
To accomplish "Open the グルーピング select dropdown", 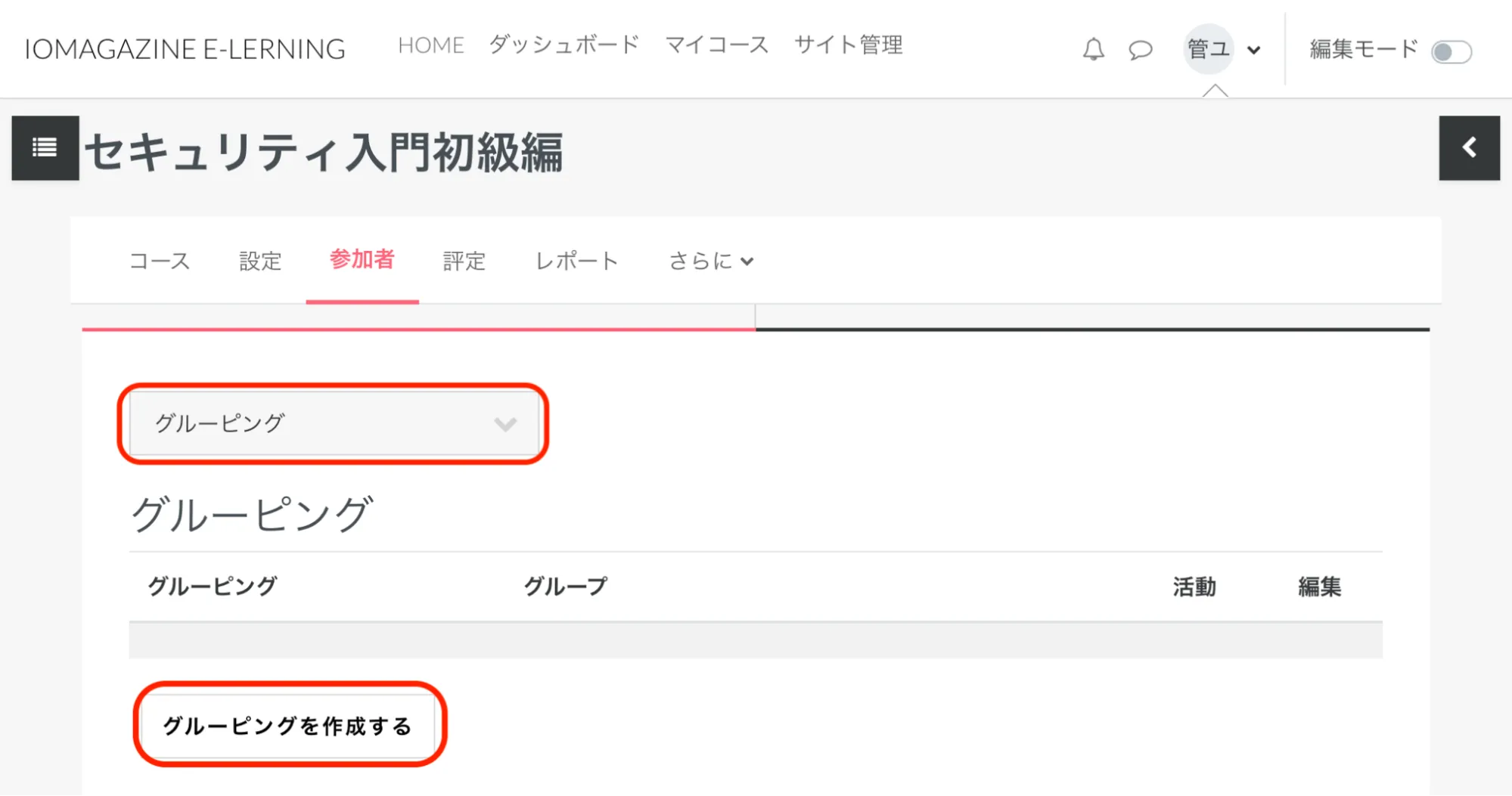I will click(334, 423).
